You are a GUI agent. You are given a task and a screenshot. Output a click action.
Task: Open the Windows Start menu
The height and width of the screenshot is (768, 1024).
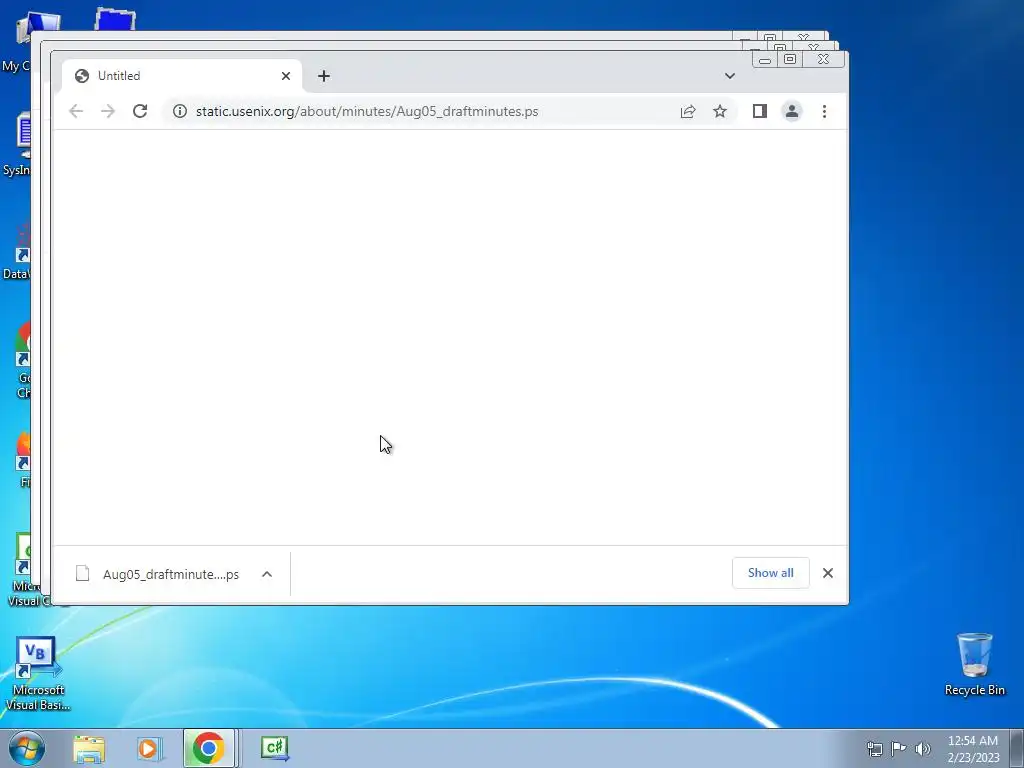click(27, 748)
